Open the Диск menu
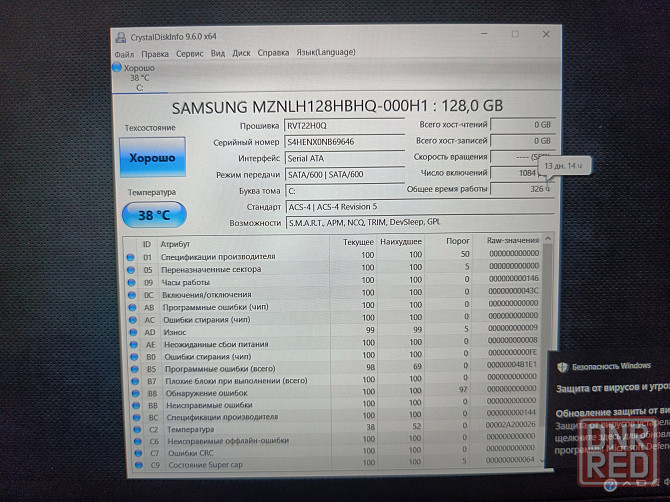This screenshot has height=502, width=670. 241,53
